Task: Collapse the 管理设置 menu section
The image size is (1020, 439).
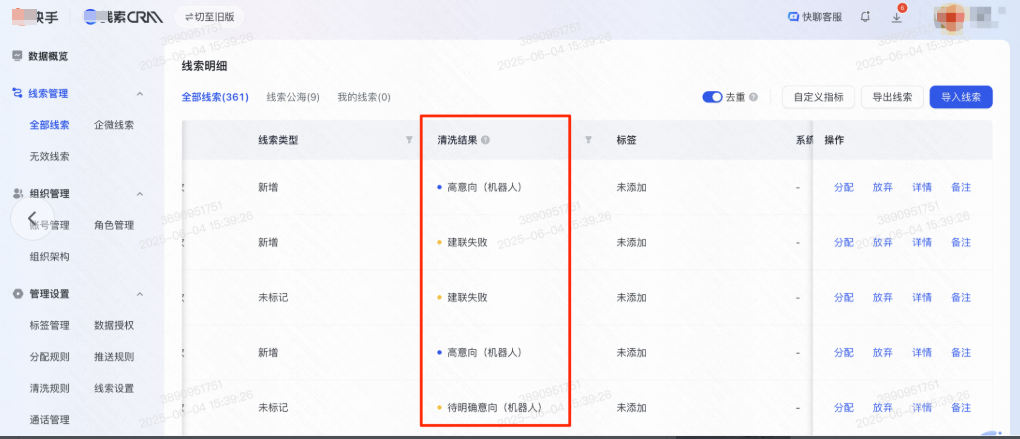Action: coord(140,294)
